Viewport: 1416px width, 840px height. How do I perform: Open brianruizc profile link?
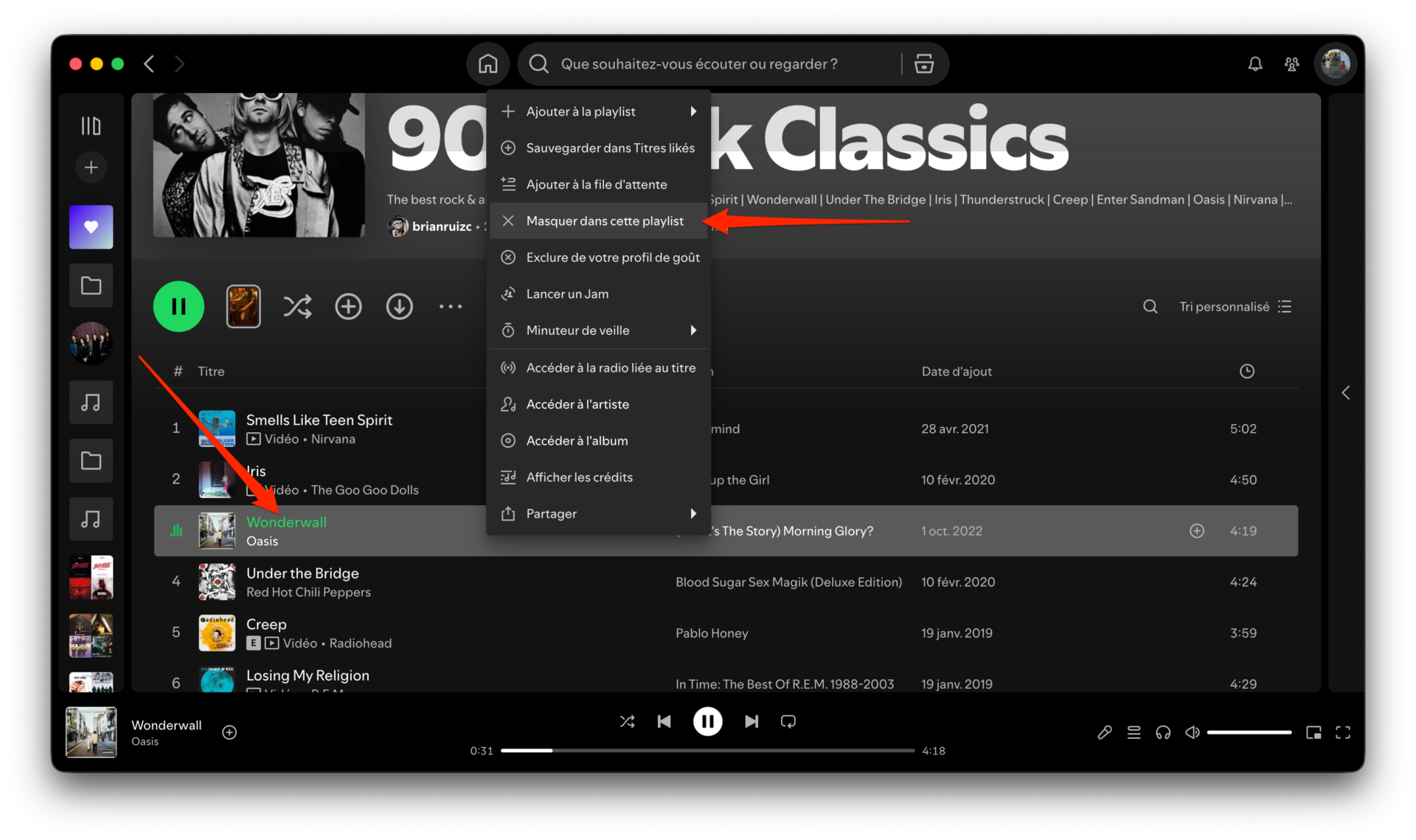(441, 226)
